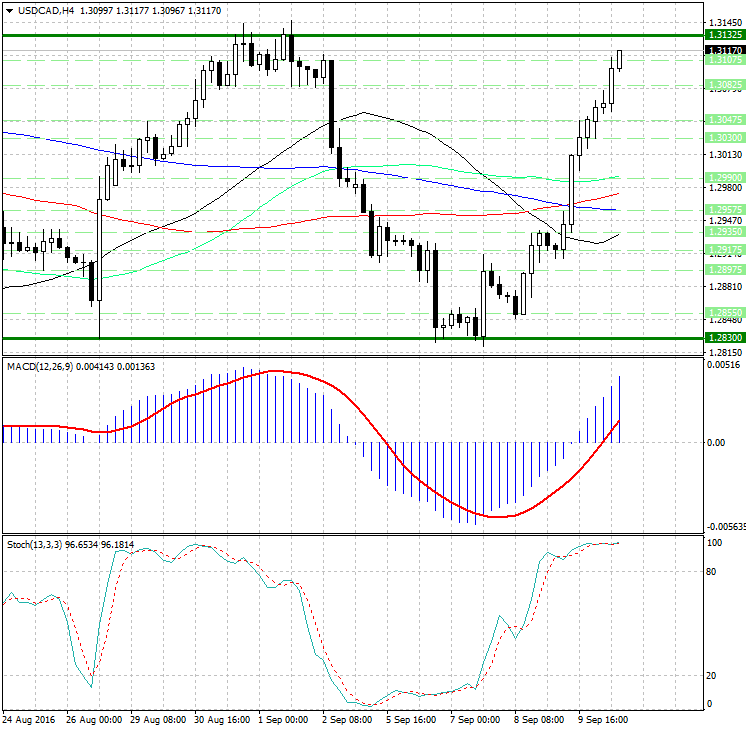The image size is (746, 731).
Task: Select the black current price tag 1.31170
Action: [x=723, y=49]
